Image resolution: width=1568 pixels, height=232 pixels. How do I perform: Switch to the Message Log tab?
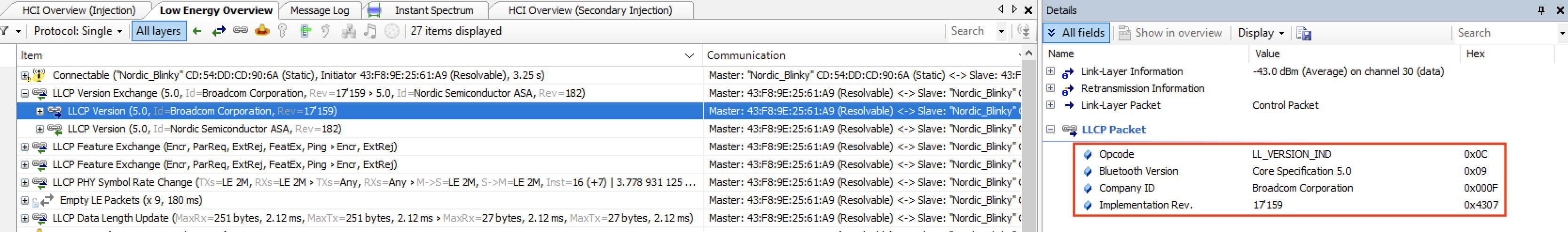click(x=320, y=10)
